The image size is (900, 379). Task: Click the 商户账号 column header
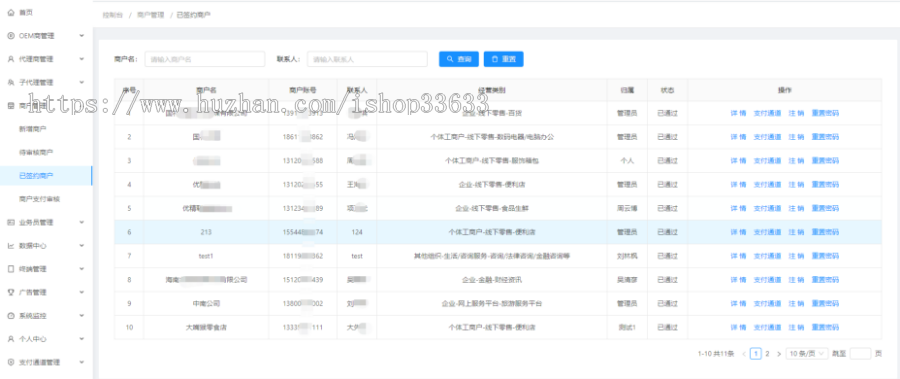pyautogui.click(x=302, y=90)
